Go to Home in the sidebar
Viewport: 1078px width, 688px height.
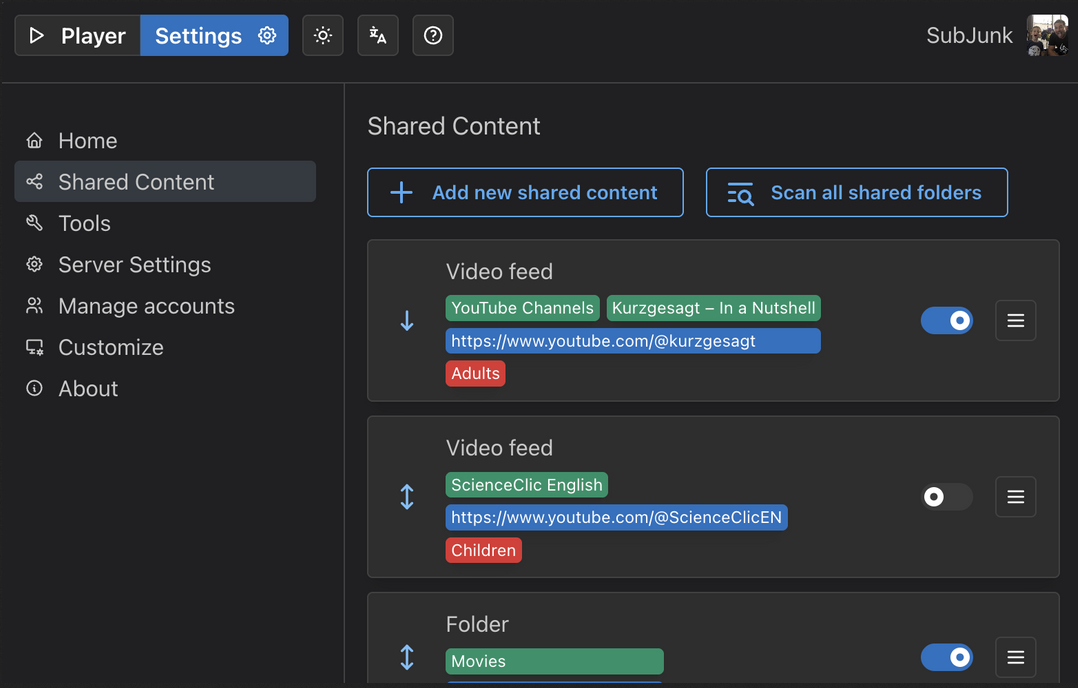pyautogui.click(x=165, y=140)
